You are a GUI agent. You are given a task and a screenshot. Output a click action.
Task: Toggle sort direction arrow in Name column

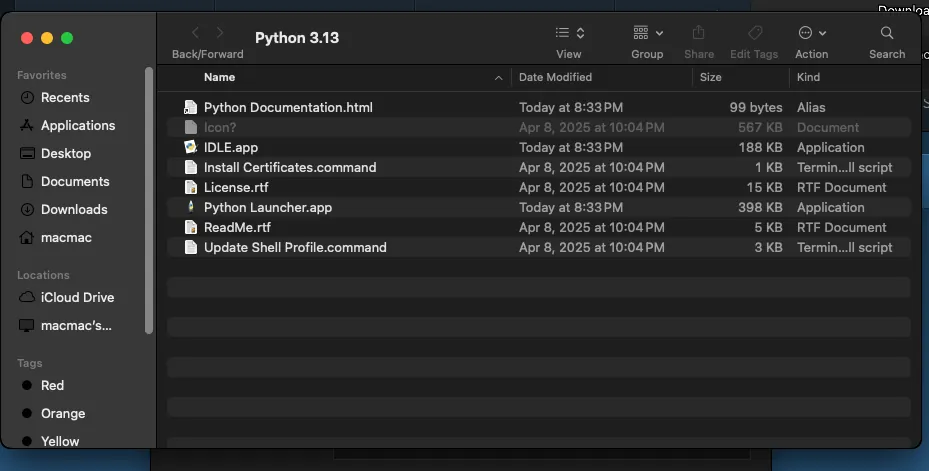(498, 78)
